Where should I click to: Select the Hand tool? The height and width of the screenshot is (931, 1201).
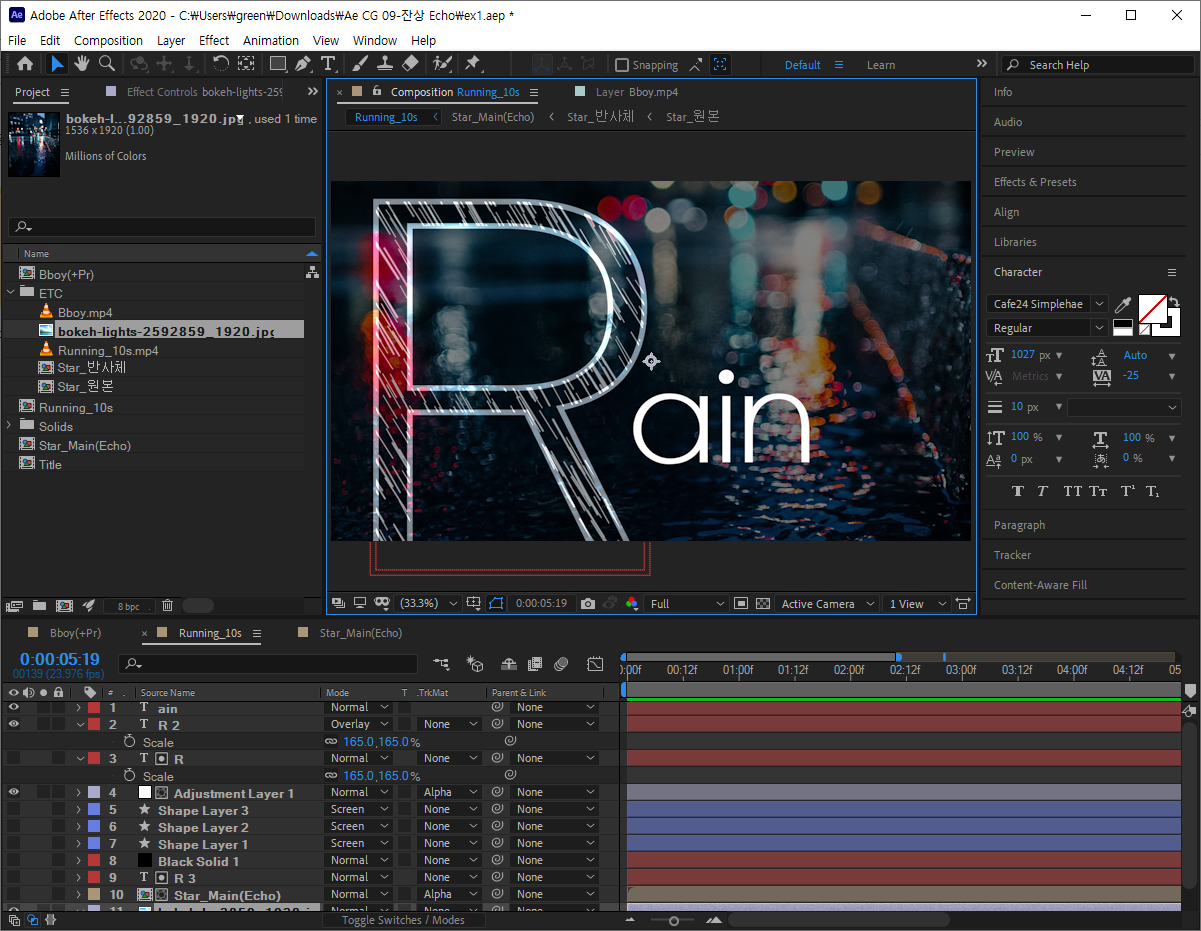coord(81,64)
